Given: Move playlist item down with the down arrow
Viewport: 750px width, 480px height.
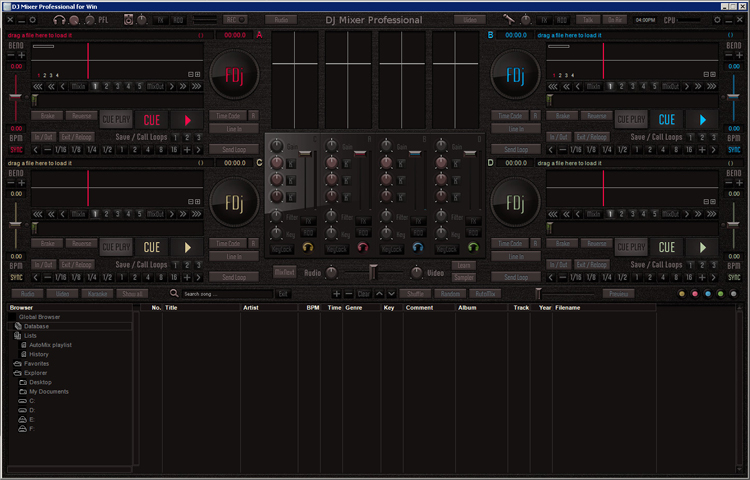Looking at the screenshot, I should pos(391,294).
